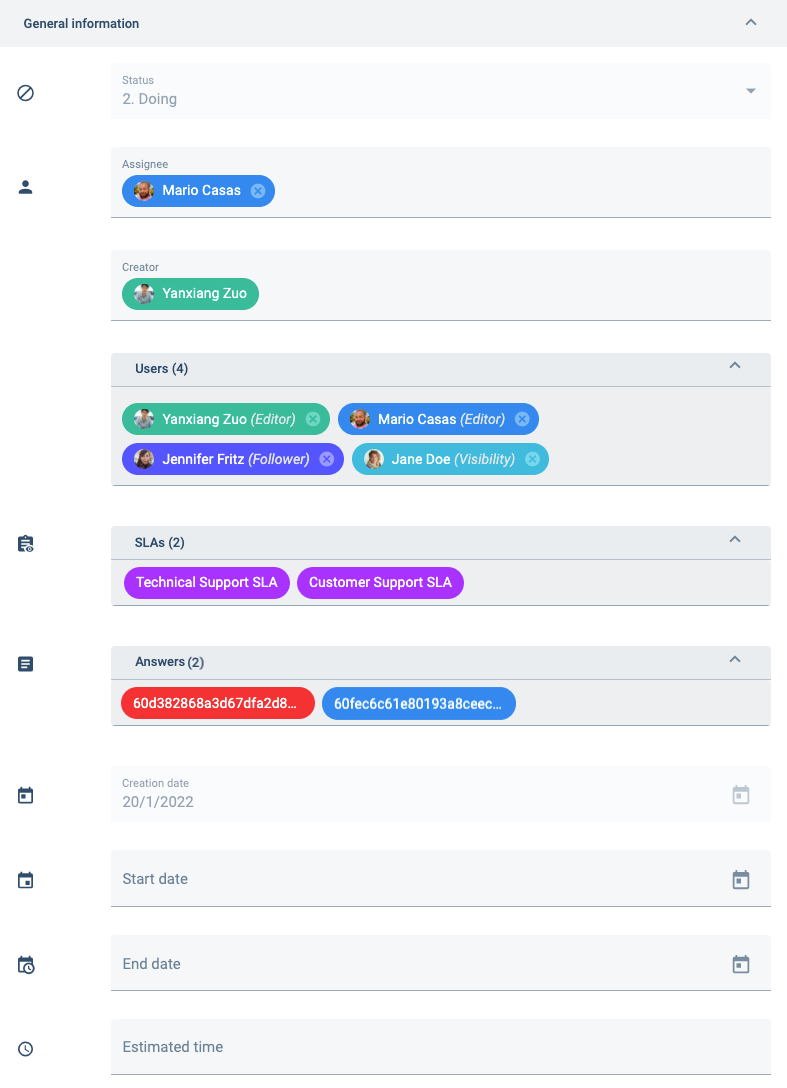Remove Mario Casas from Assignee
The height and width of the screenshot is (1088, 787).
257,190
